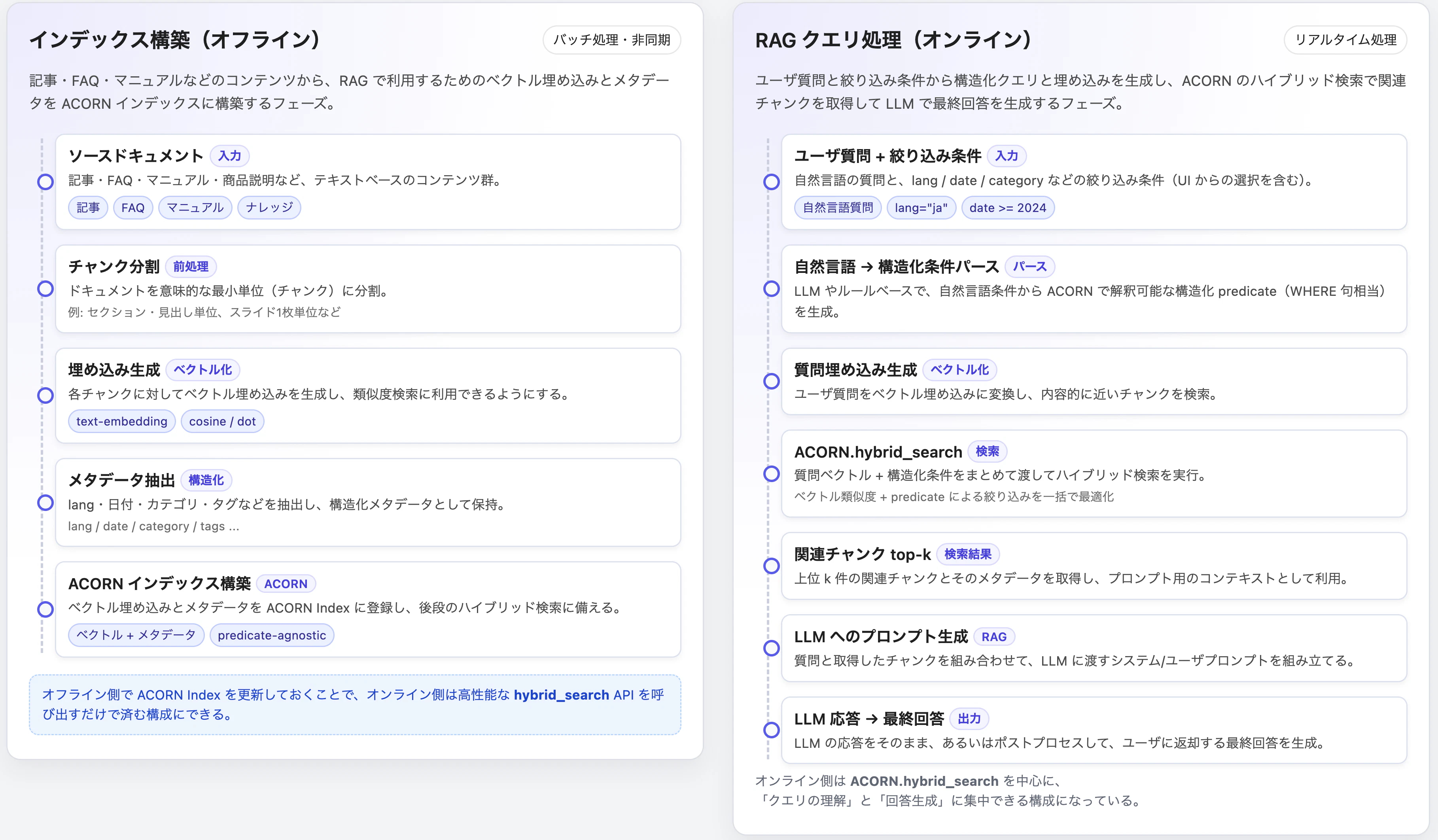Click the lang="ja" chip
Viewport: 1438px width, 840px height.
coord(921,208)
